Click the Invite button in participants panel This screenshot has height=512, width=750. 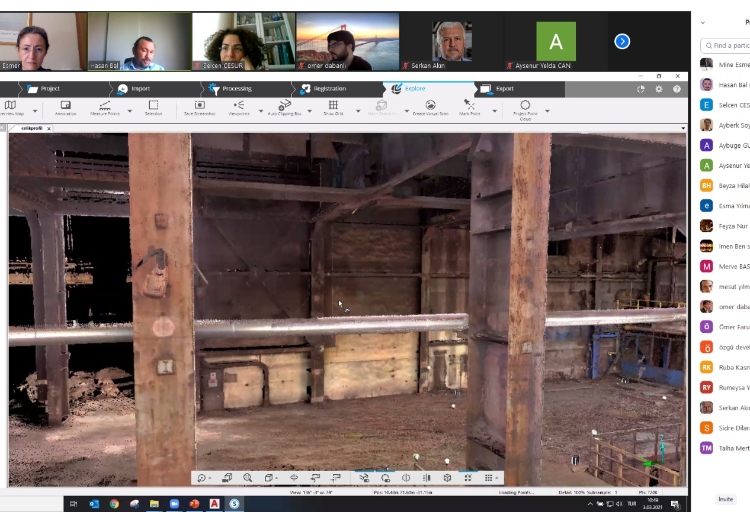pyautogui.click(x=725, y=498)
